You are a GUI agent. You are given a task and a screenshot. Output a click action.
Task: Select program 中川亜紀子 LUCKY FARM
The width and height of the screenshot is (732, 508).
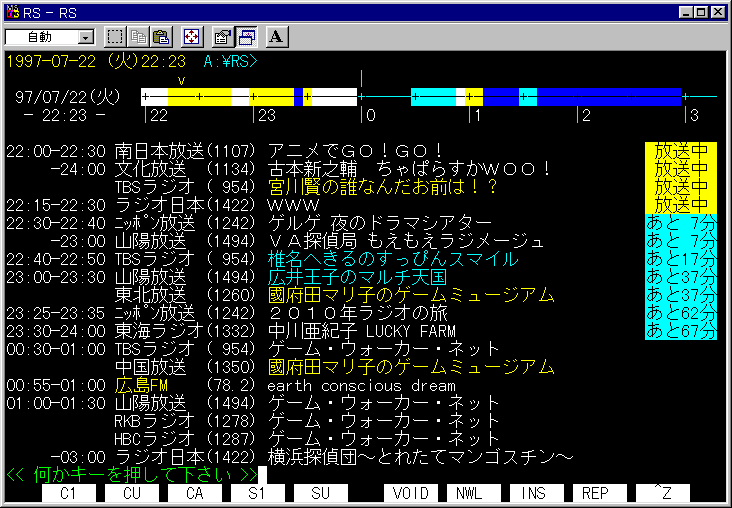362,331
